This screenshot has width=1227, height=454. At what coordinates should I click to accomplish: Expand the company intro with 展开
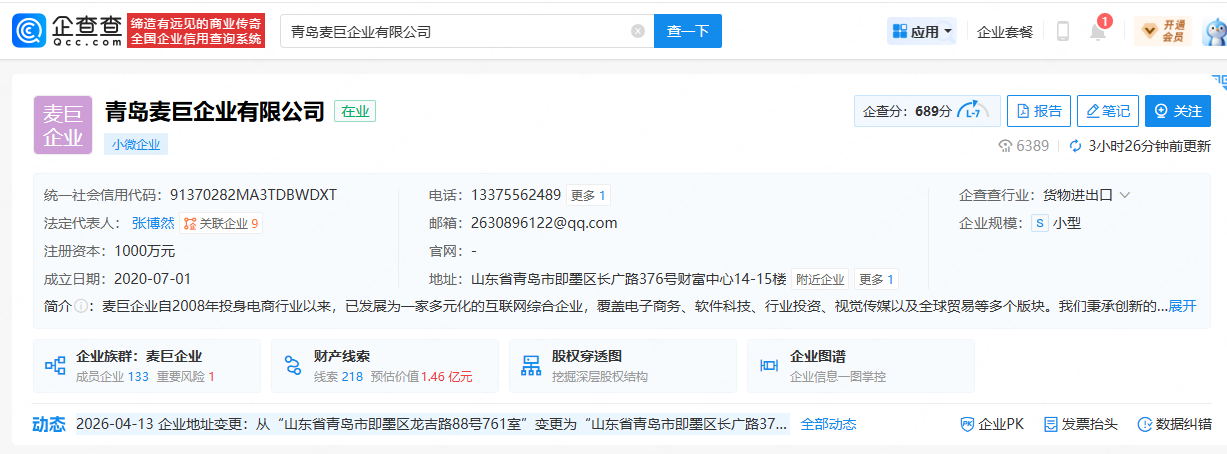click(1182, 306)
